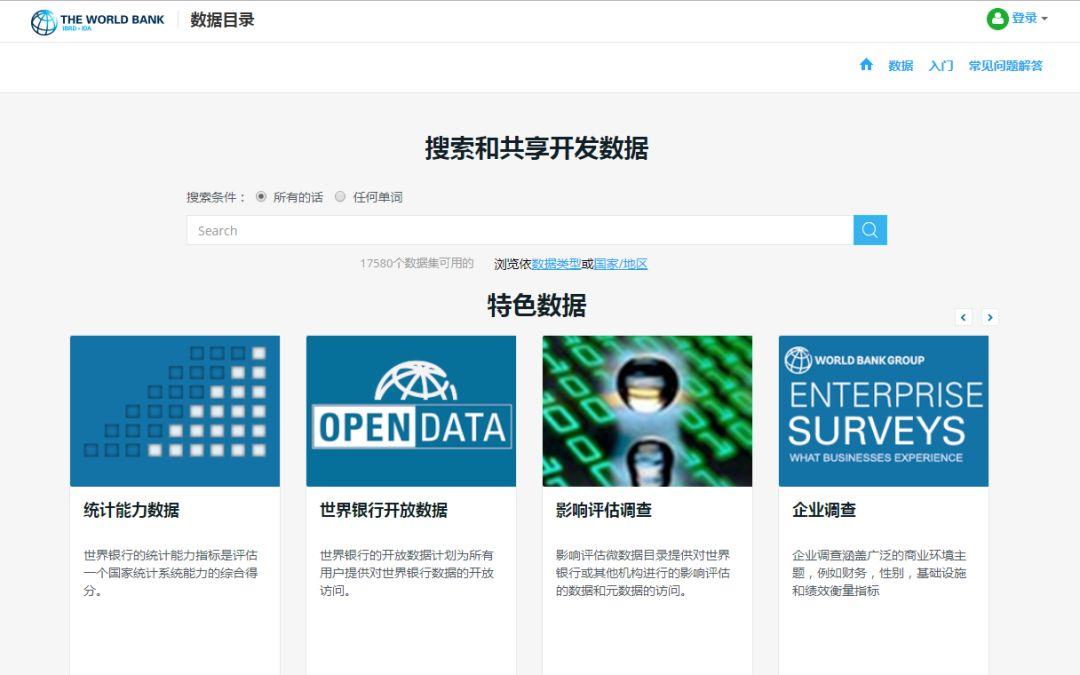This screenshot has width=1080, height=675.
Task: Click the 企业调查 card description text
Action: point(880,573)
